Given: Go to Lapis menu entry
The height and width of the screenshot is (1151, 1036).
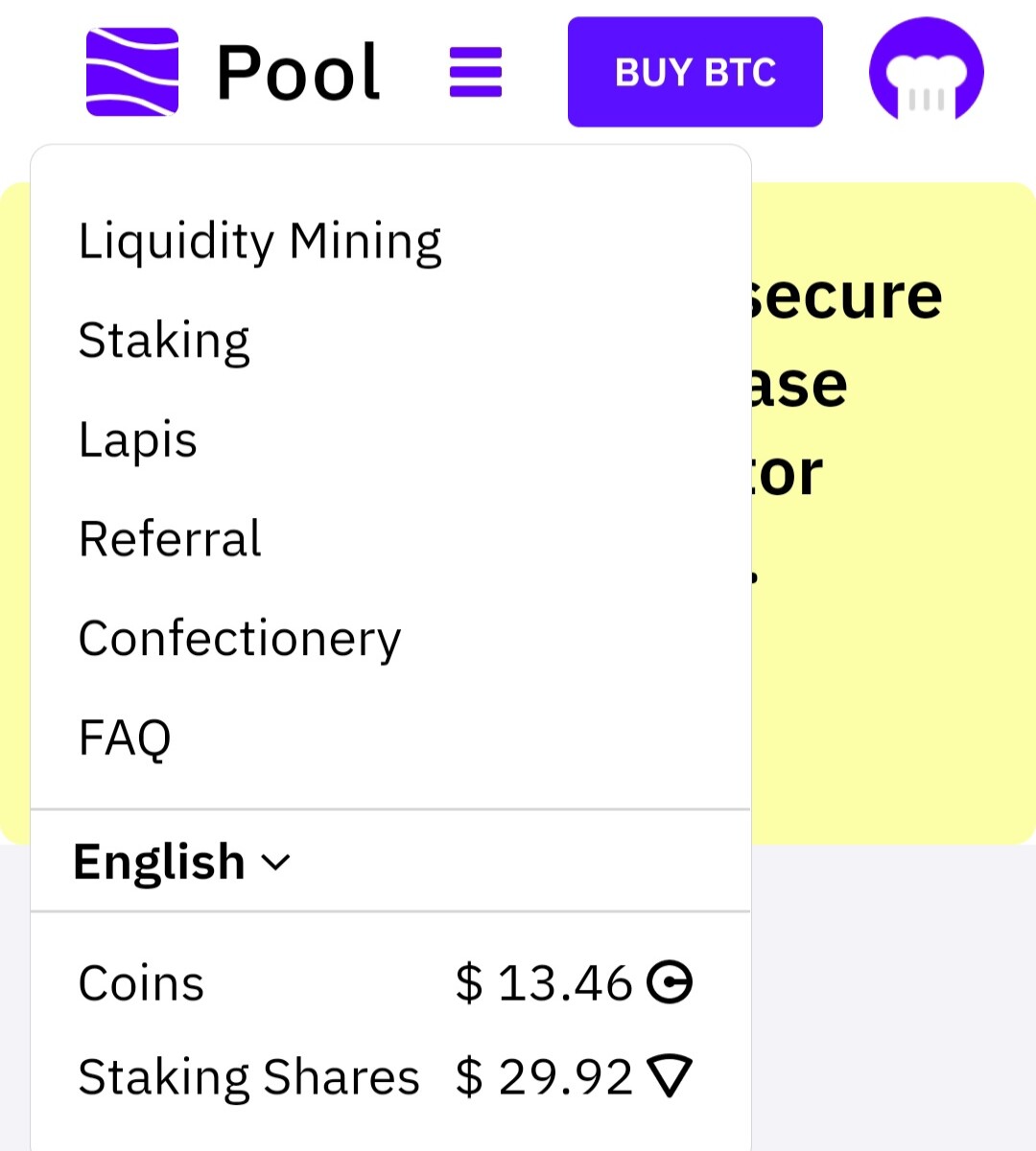Looking at the screenshot, I should point(138,440).
